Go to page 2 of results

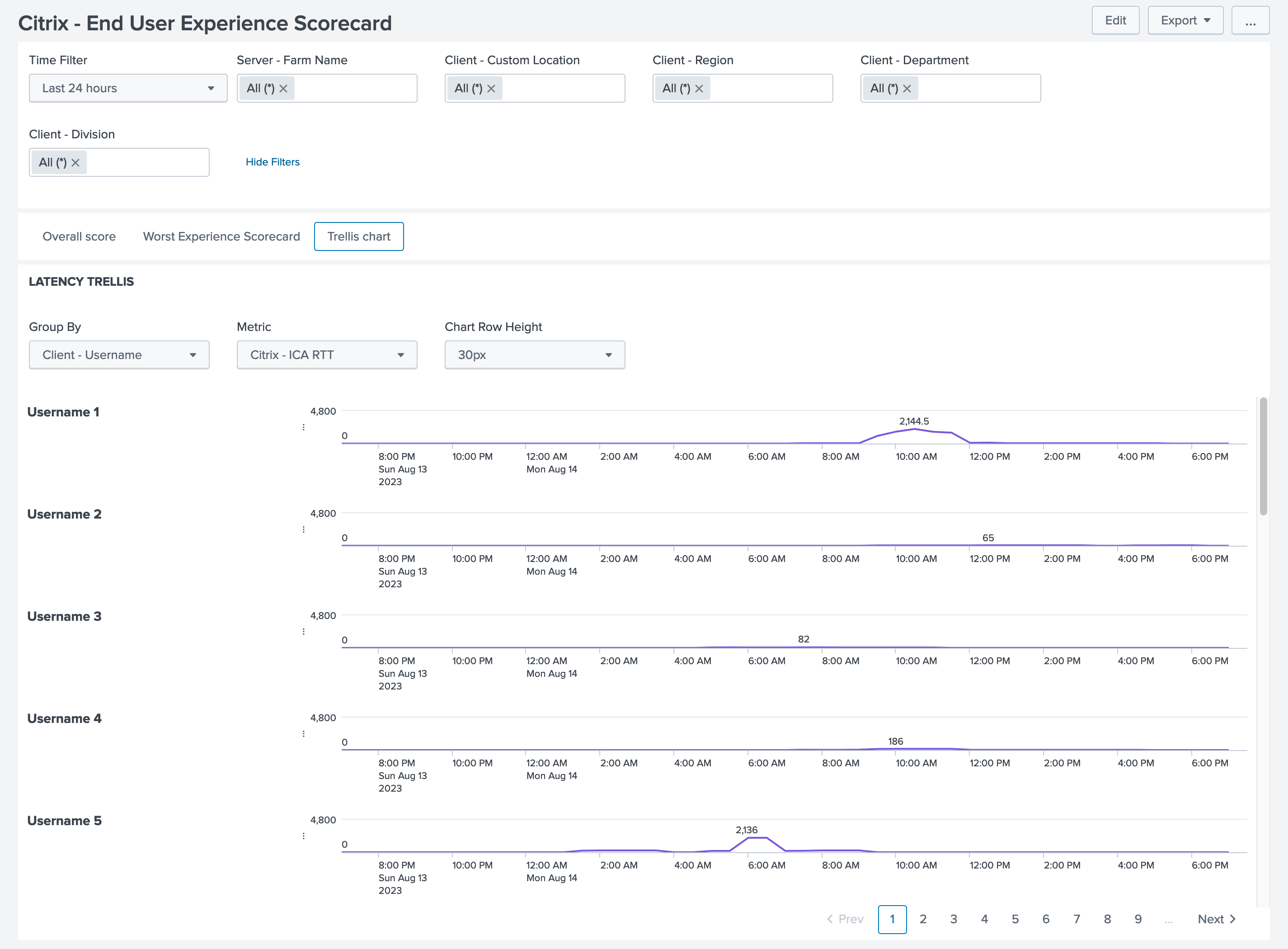click(923, 919)
